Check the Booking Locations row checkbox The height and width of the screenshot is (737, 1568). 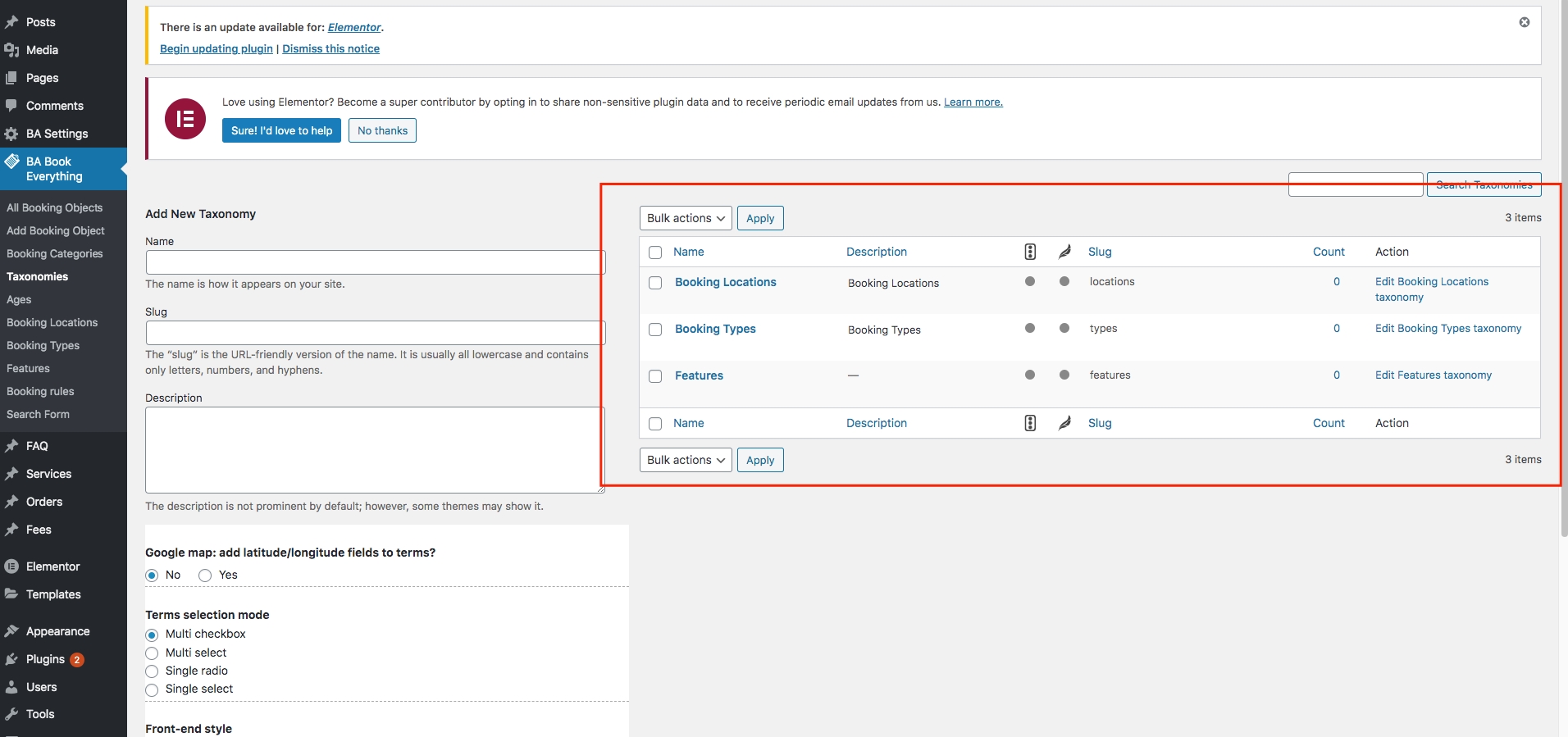[x=655, y=283]
